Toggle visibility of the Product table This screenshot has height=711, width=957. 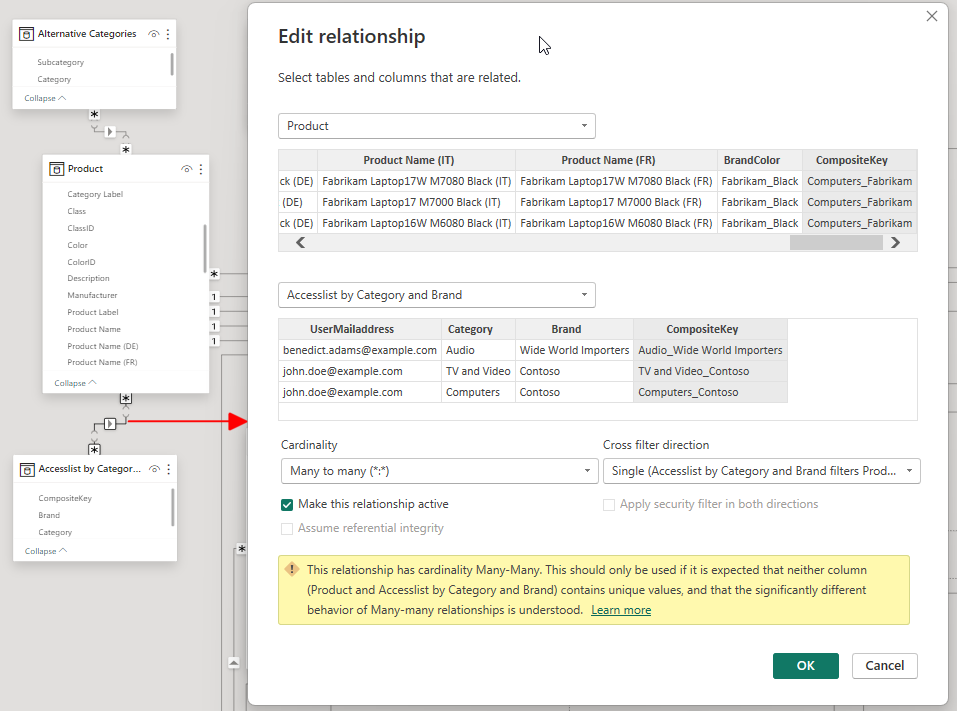point(186,169)
